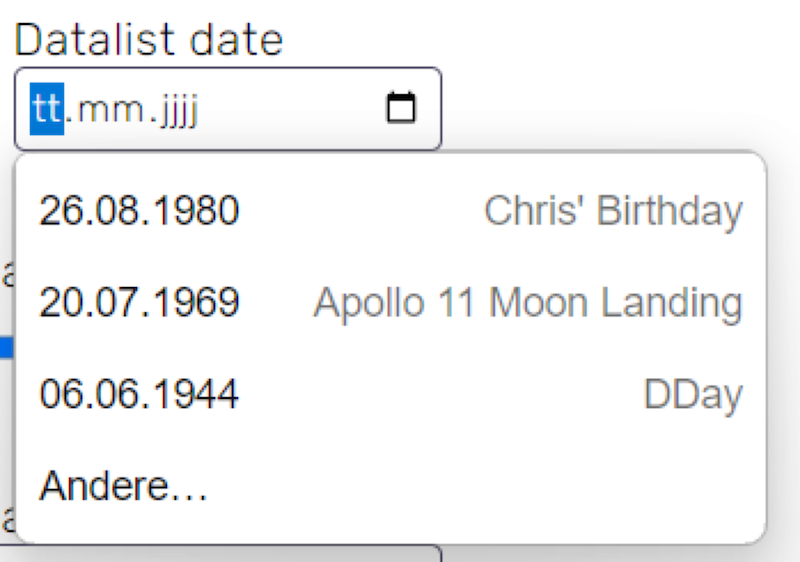
Task: Select the mm month segment
Action: point(111,109)
